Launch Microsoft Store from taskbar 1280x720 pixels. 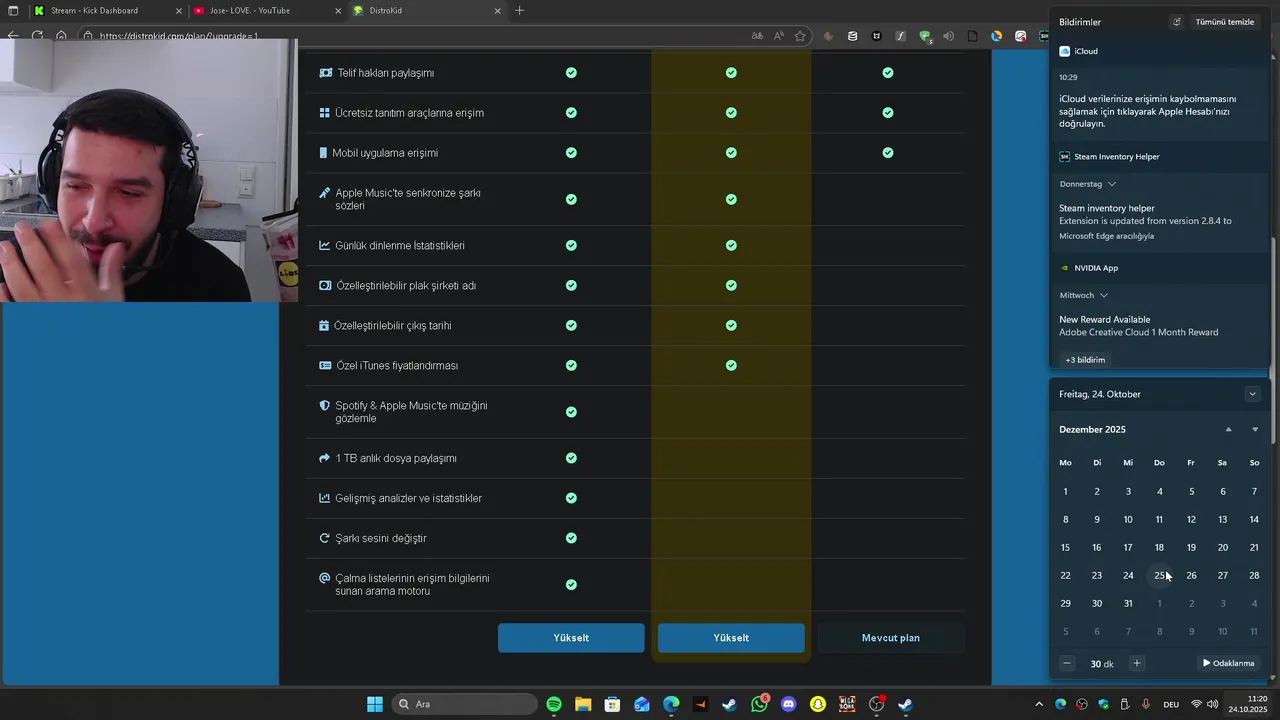point(612,704)
